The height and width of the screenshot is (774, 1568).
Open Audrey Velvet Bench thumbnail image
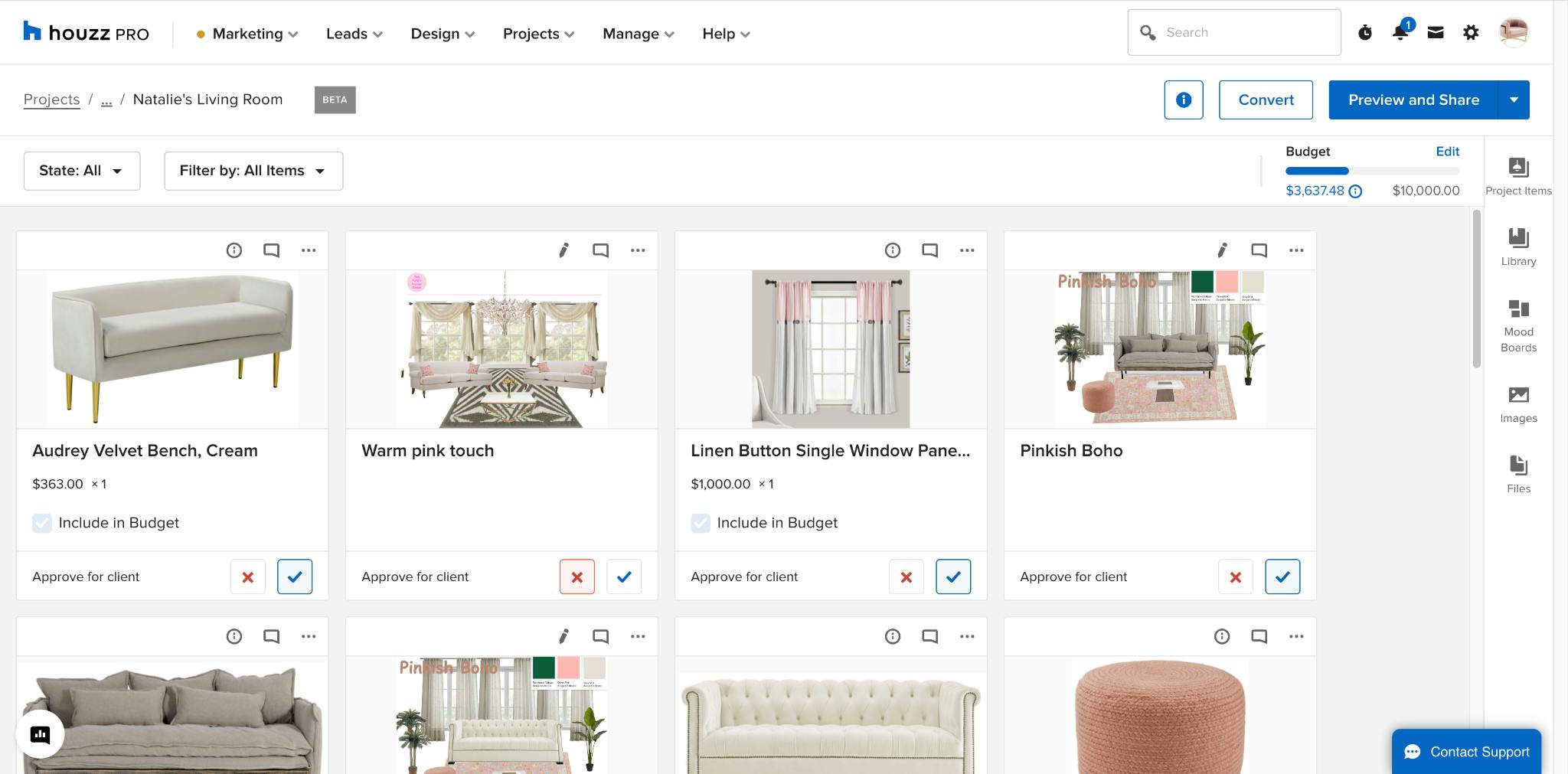point(172,349)
